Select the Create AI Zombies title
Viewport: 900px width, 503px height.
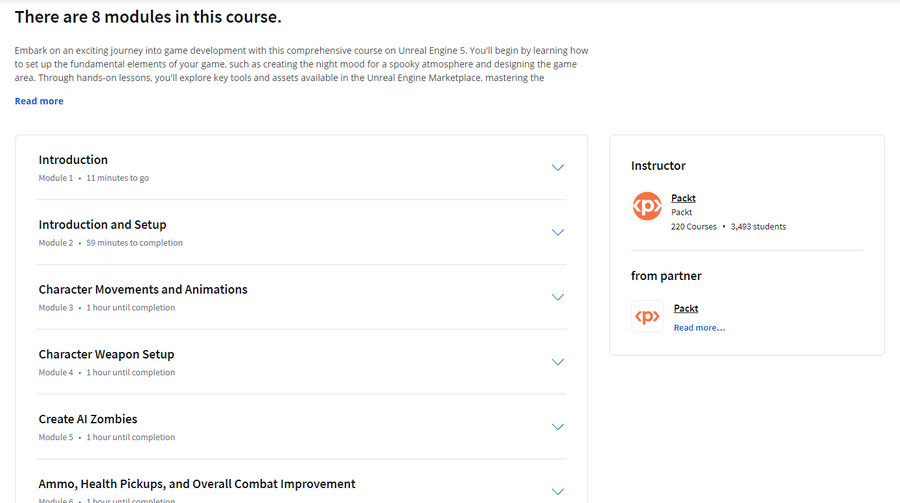88,419
